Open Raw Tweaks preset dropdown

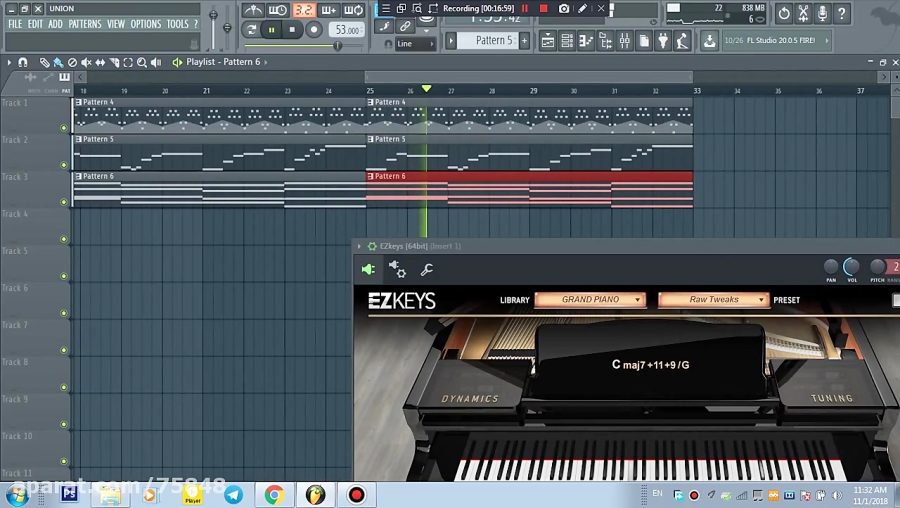(713, 300)
